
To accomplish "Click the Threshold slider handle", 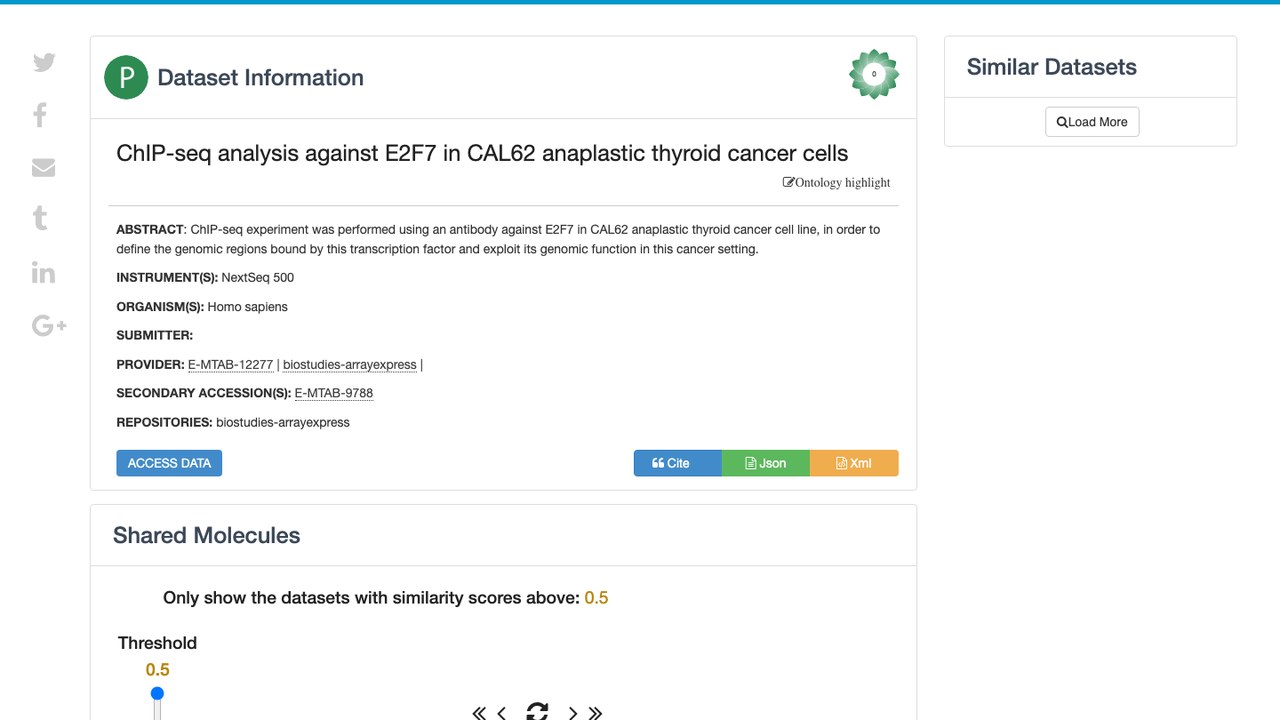I will (157, 693).
